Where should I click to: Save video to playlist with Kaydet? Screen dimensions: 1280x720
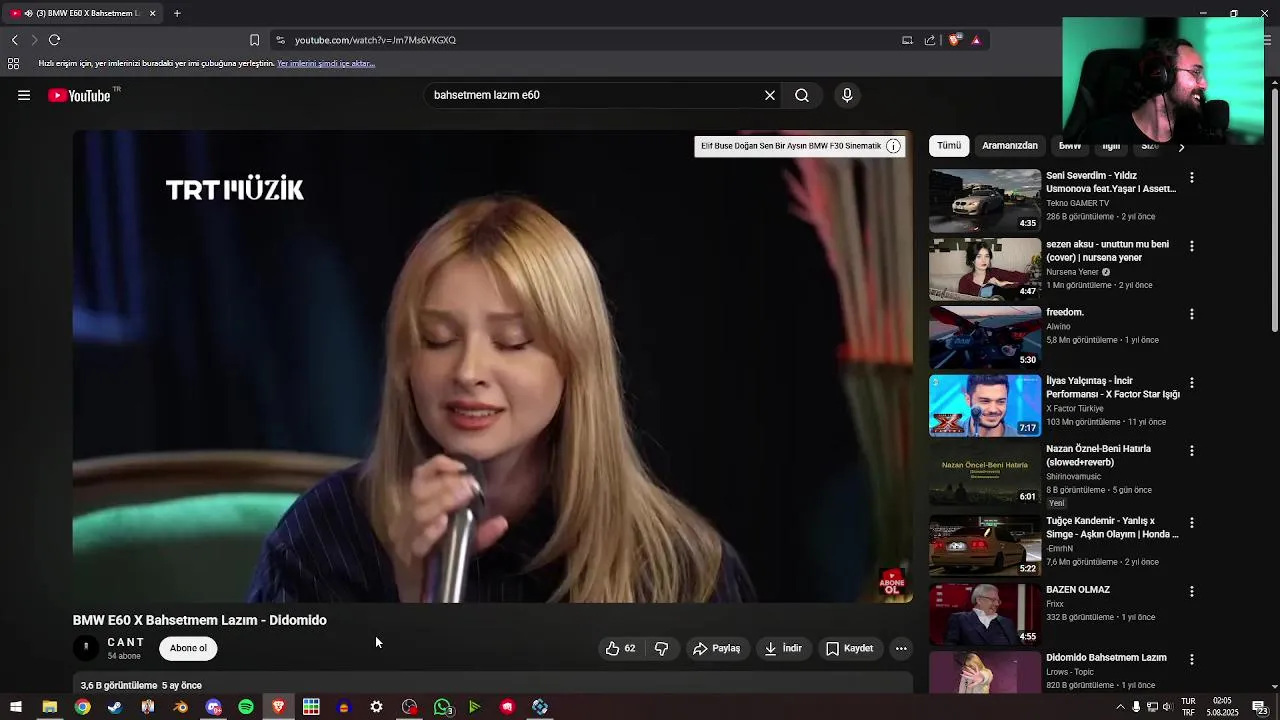pyautogui.click(x=849, y=648)
